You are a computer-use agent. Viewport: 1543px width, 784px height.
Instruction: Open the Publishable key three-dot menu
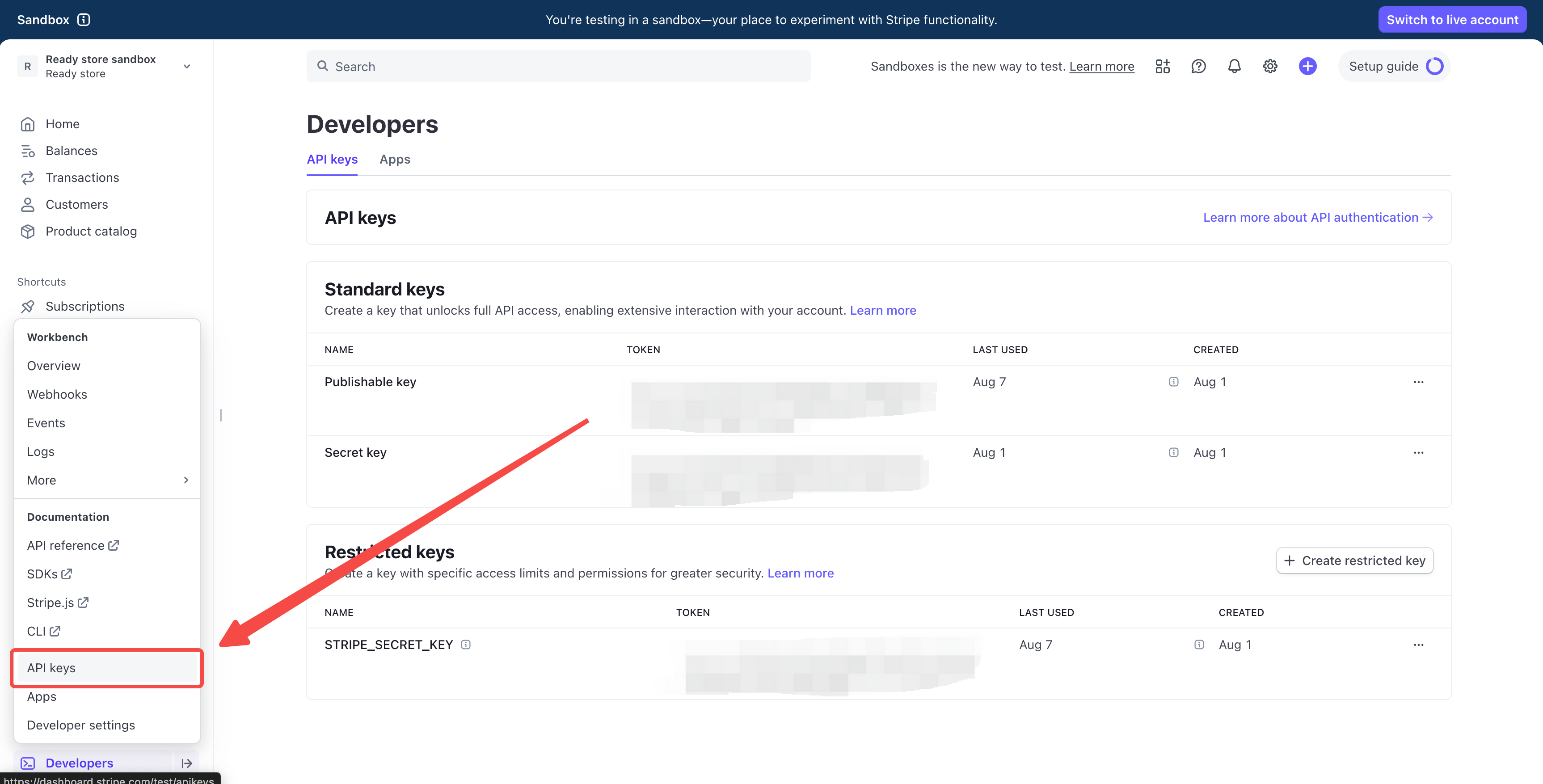click(x=1418, y=382)
